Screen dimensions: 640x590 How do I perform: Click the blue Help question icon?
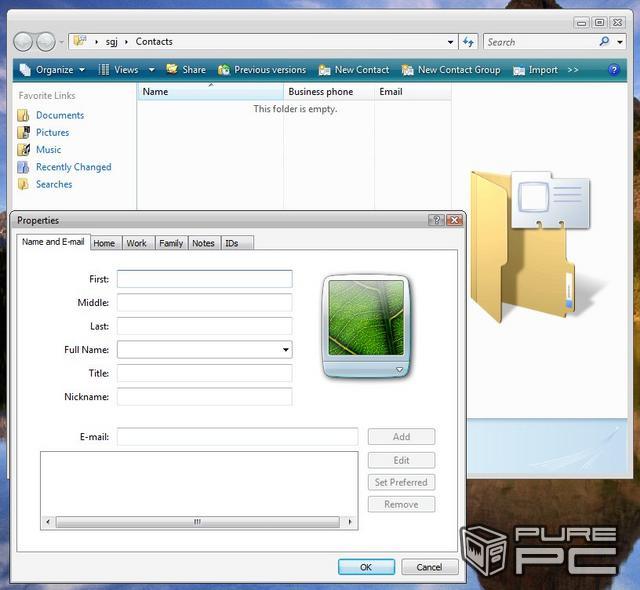[x=613, y=70]
